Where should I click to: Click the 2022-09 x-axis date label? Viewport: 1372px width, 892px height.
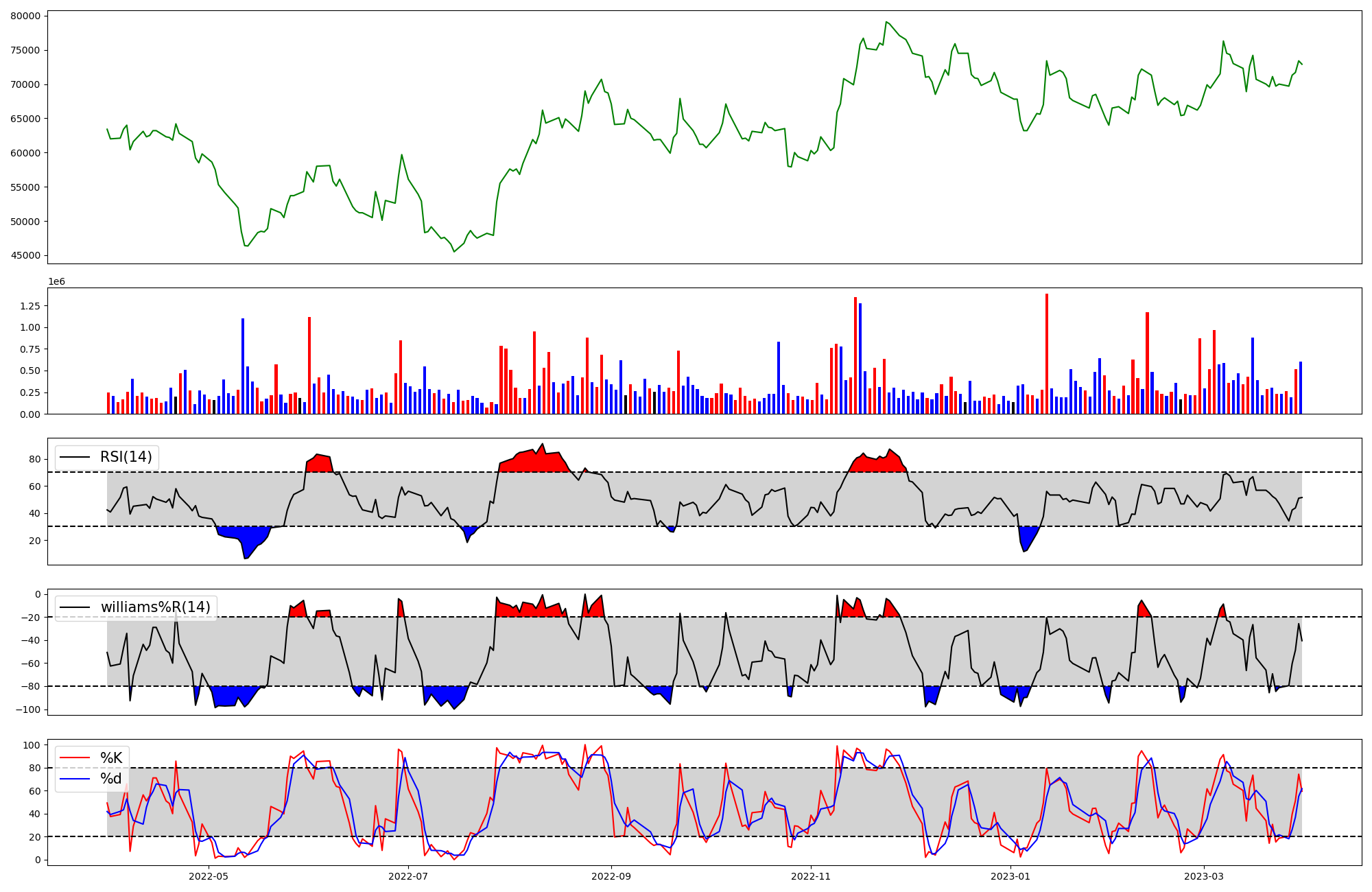click(611, 876)
